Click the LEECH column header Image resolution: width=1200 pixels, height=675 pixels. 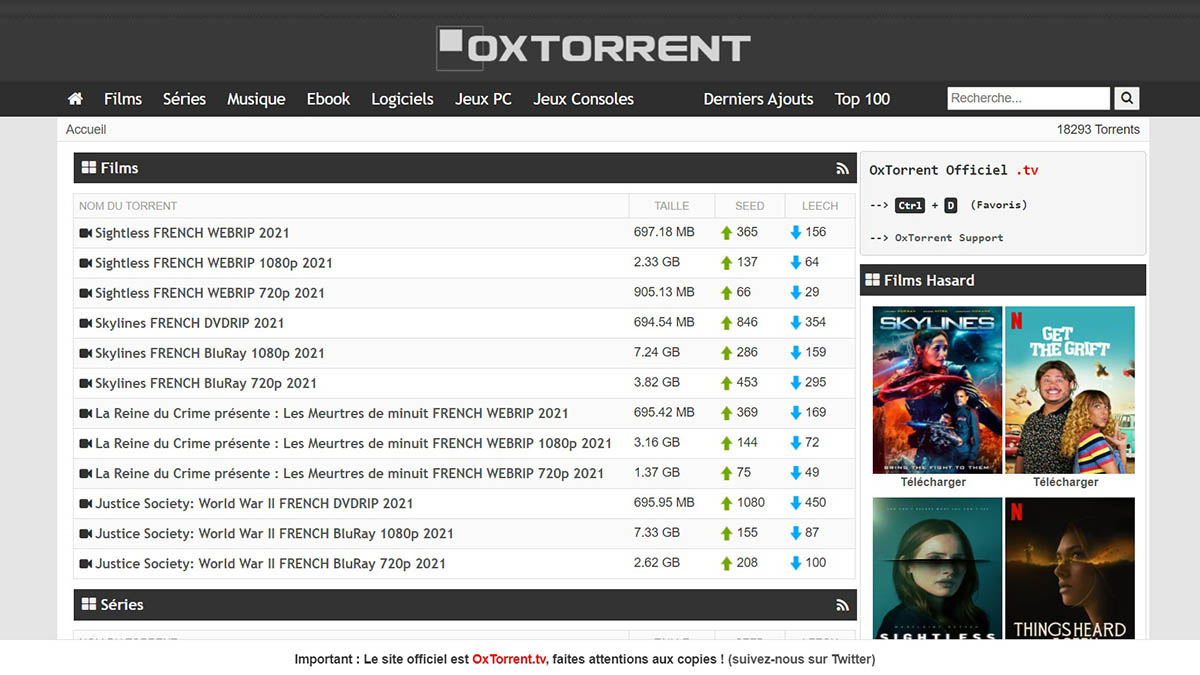tap(820, 206)
